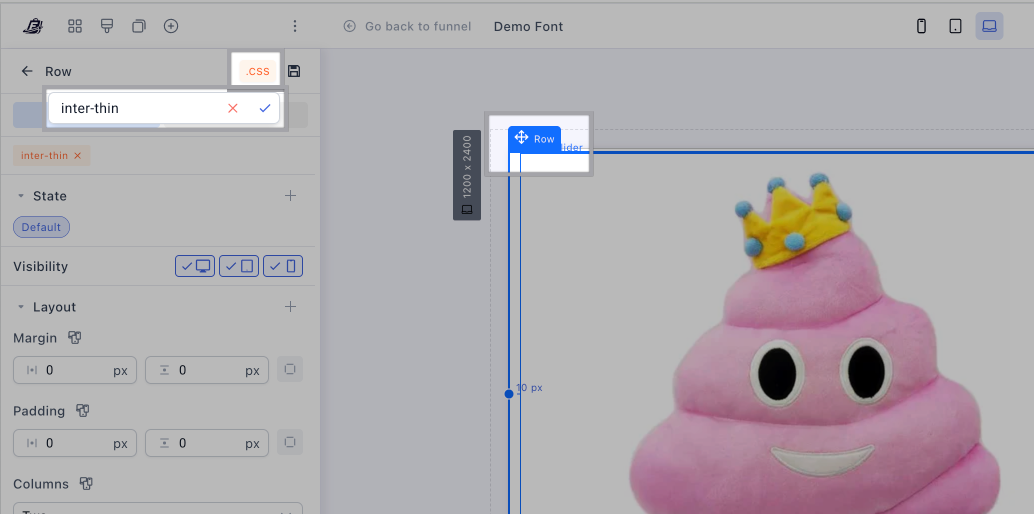The height and width of the screenshot is (514, 1034).
Task: Switch to tablet device preview
Action: tap(955, 26)
